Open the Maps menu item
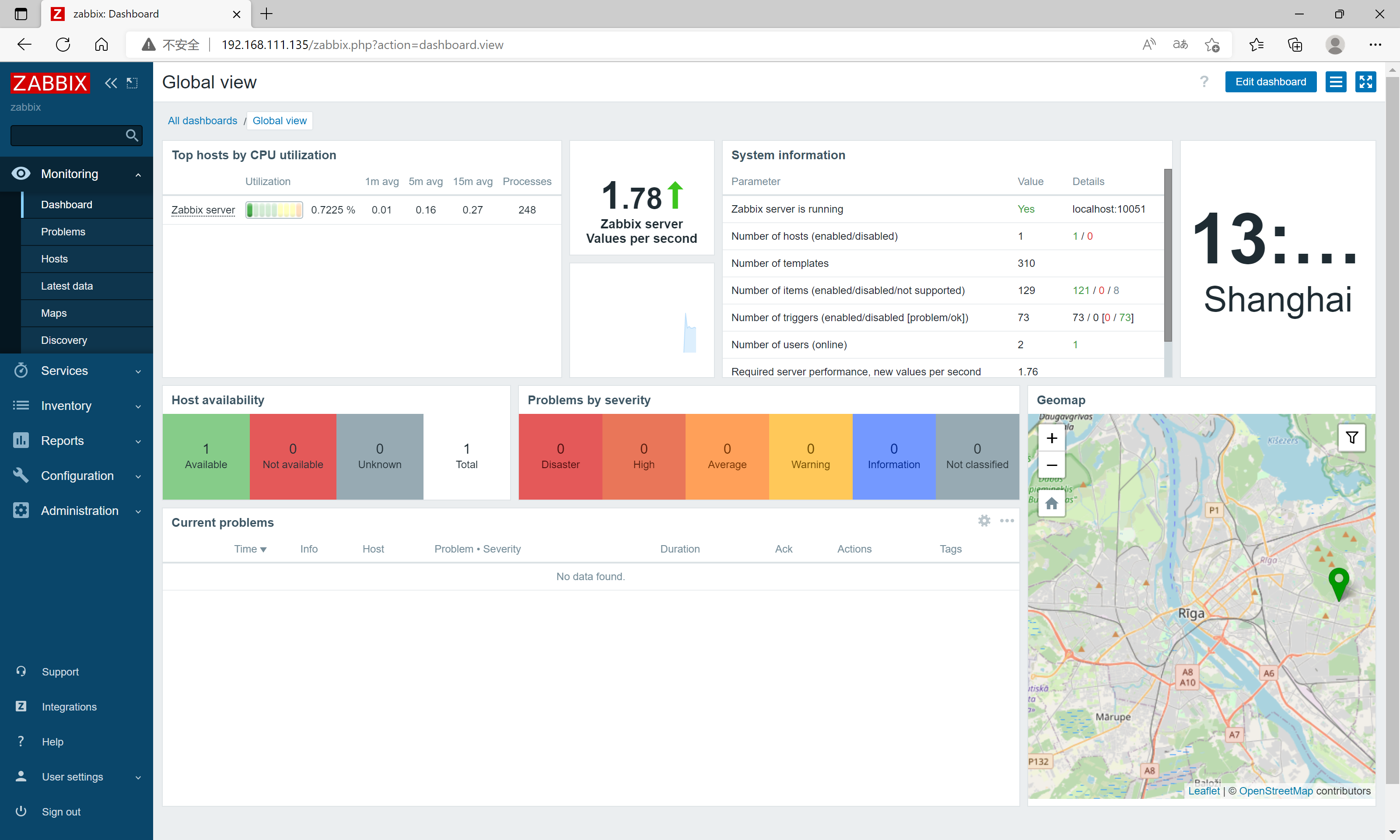The image size is (1400, 840). tap(87, 313)
